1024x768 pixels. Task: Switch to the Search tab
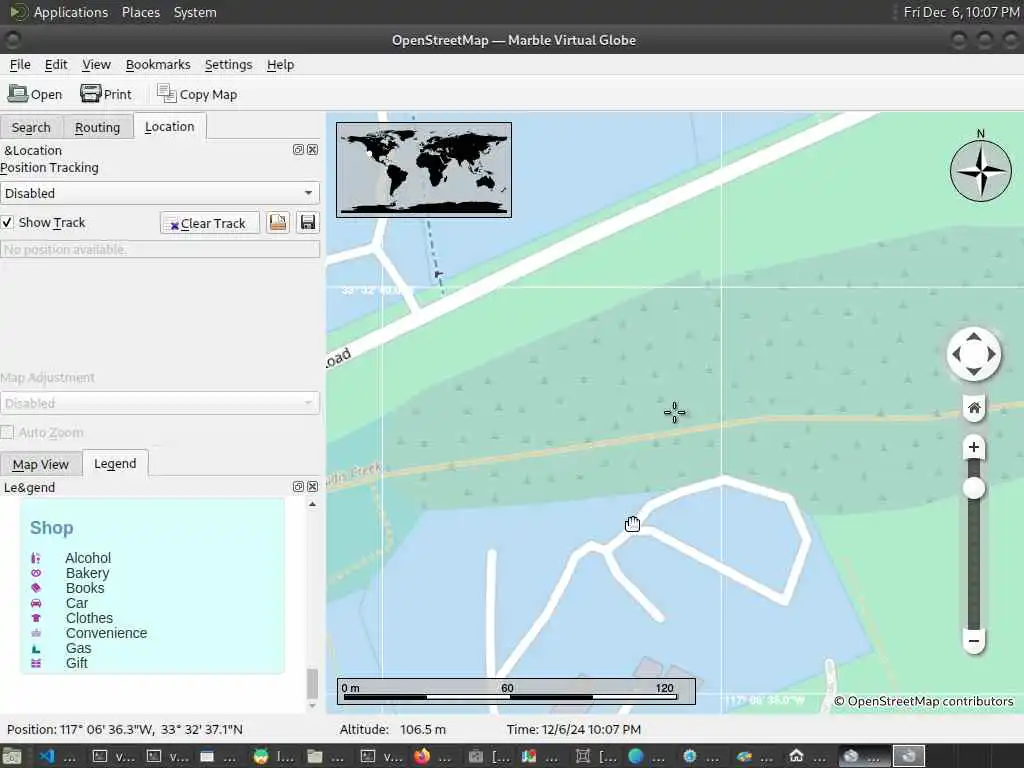click(x=31, y=127)
